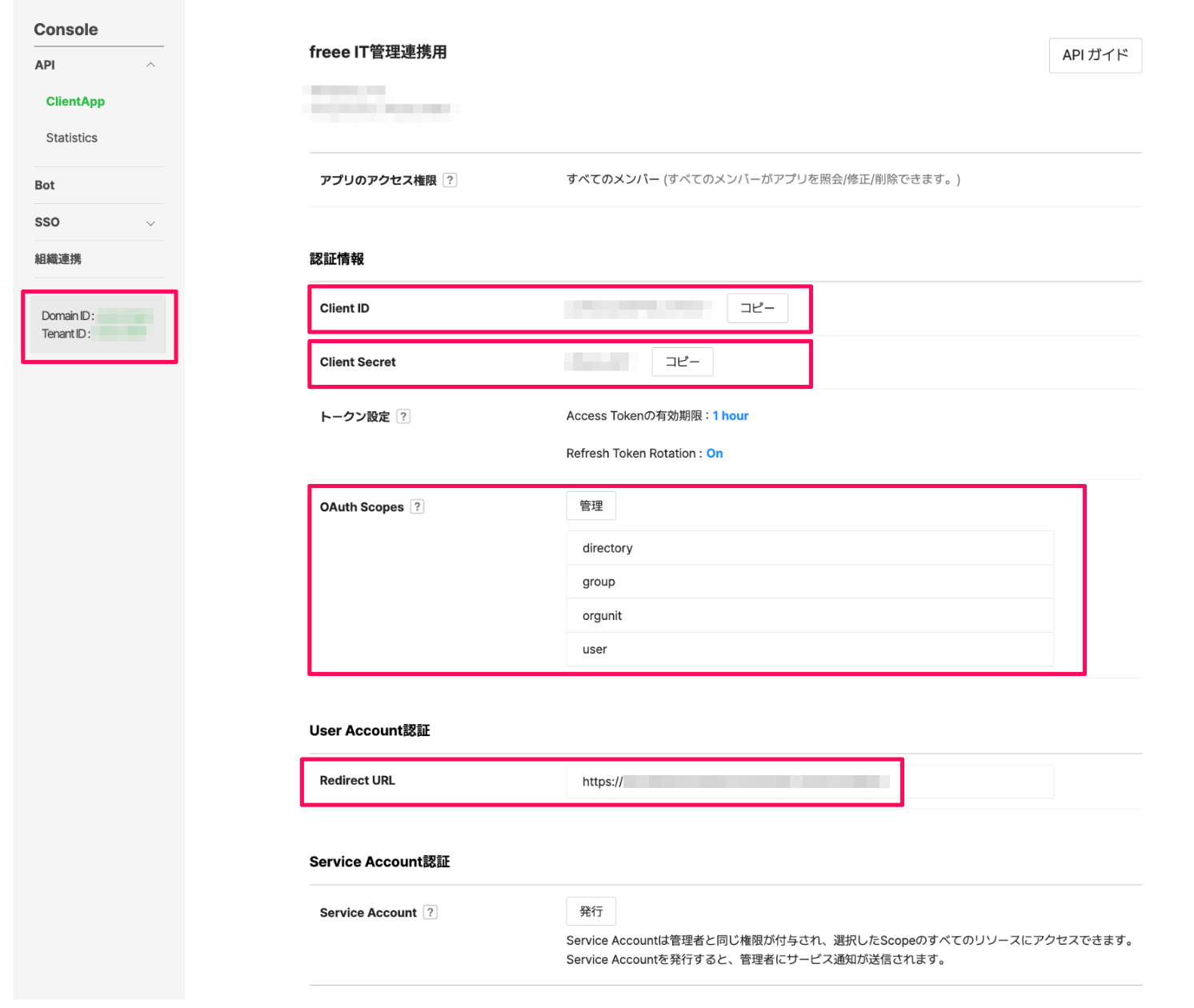Click the 認証情報 section heading
This screenshot has height=1008, width=1194.
336,258
